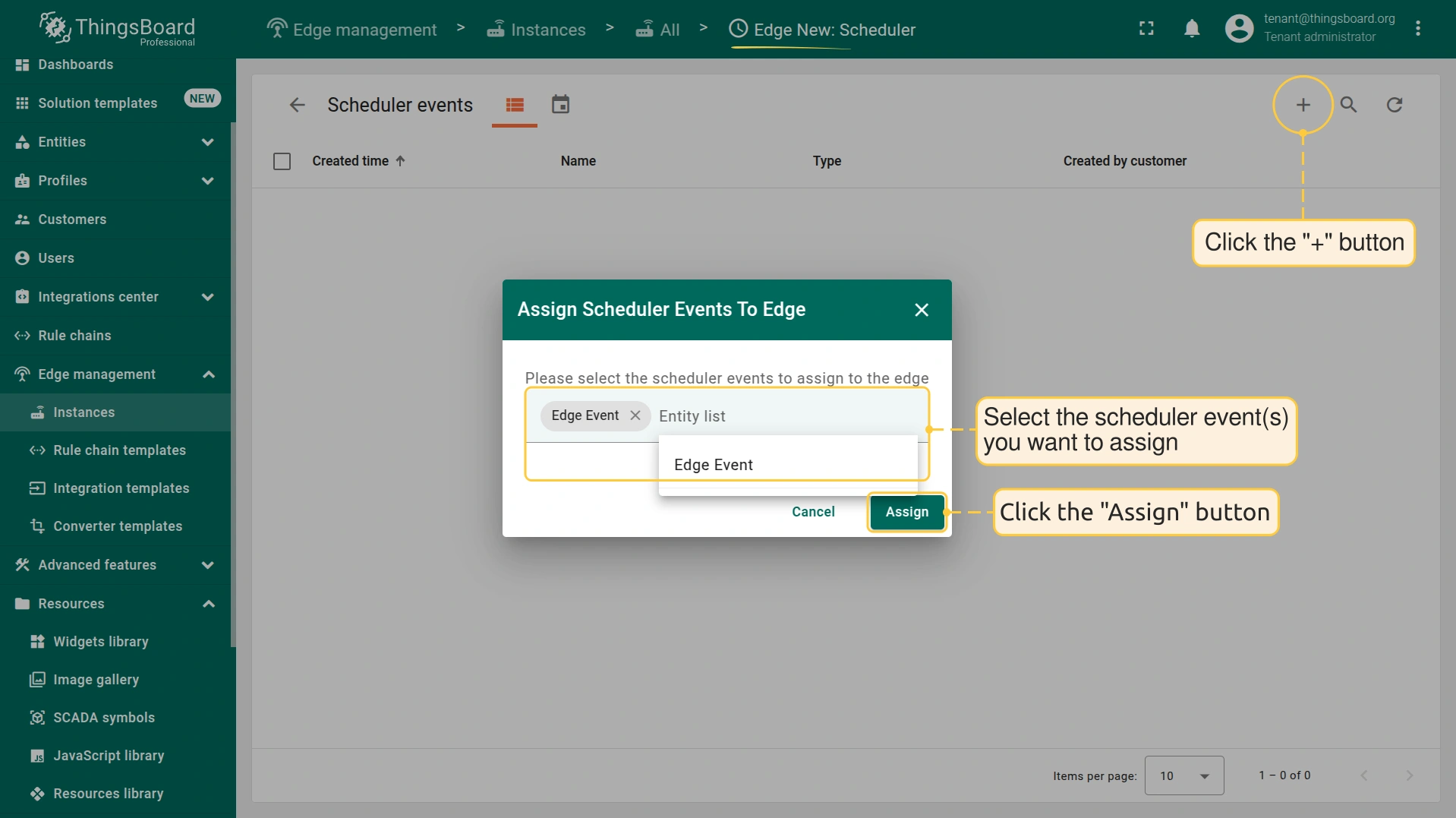This screenshot has height=818, width=1456.
Task: Open the notifications bell
Action: pyautogui.click(x=1192, y=29)
